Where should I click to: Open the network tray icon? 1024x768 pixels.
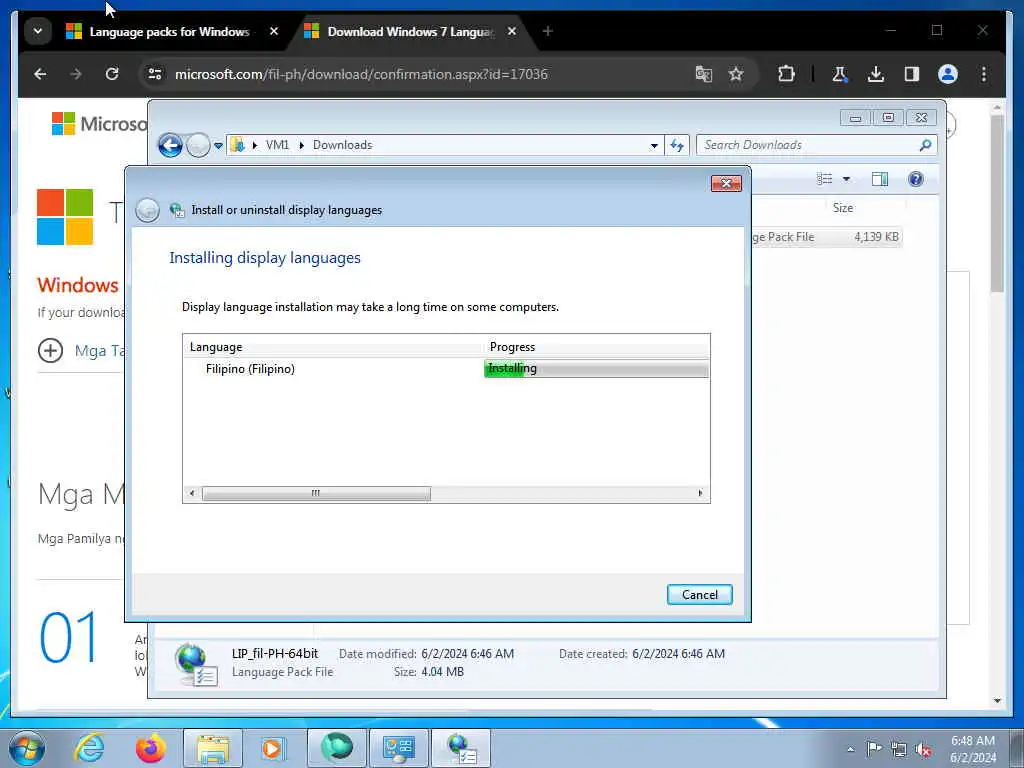pos(899,749)
